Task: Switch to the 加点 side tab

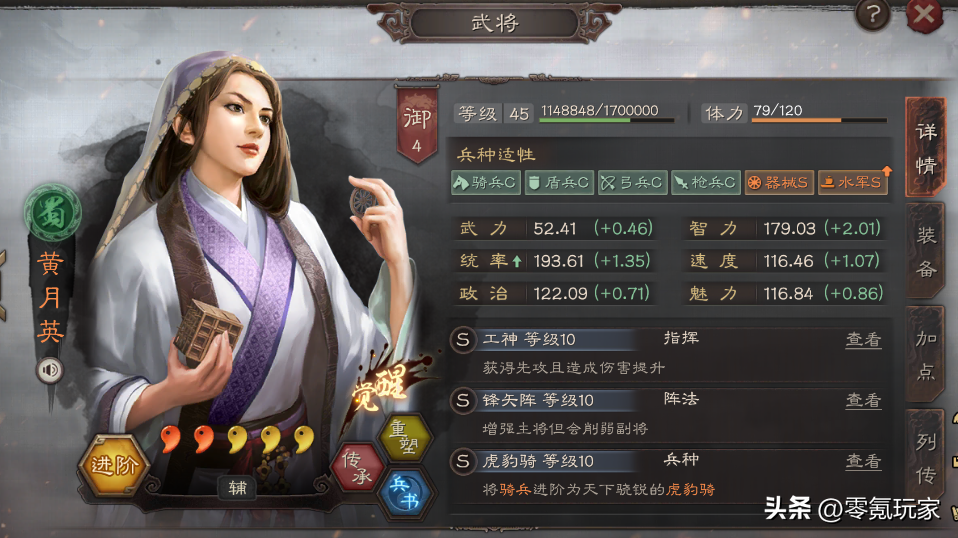Action: pyautogui.click(x=926, y=354)
